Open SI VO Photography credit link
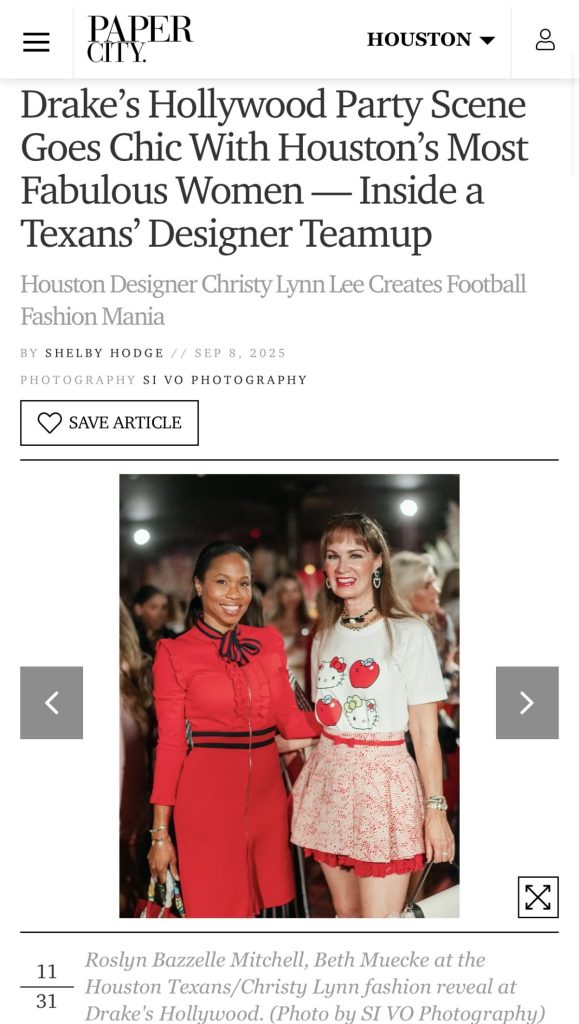The height and width of the screenshot is (1024, 579). pyautogui.click(x=225, y=380)
